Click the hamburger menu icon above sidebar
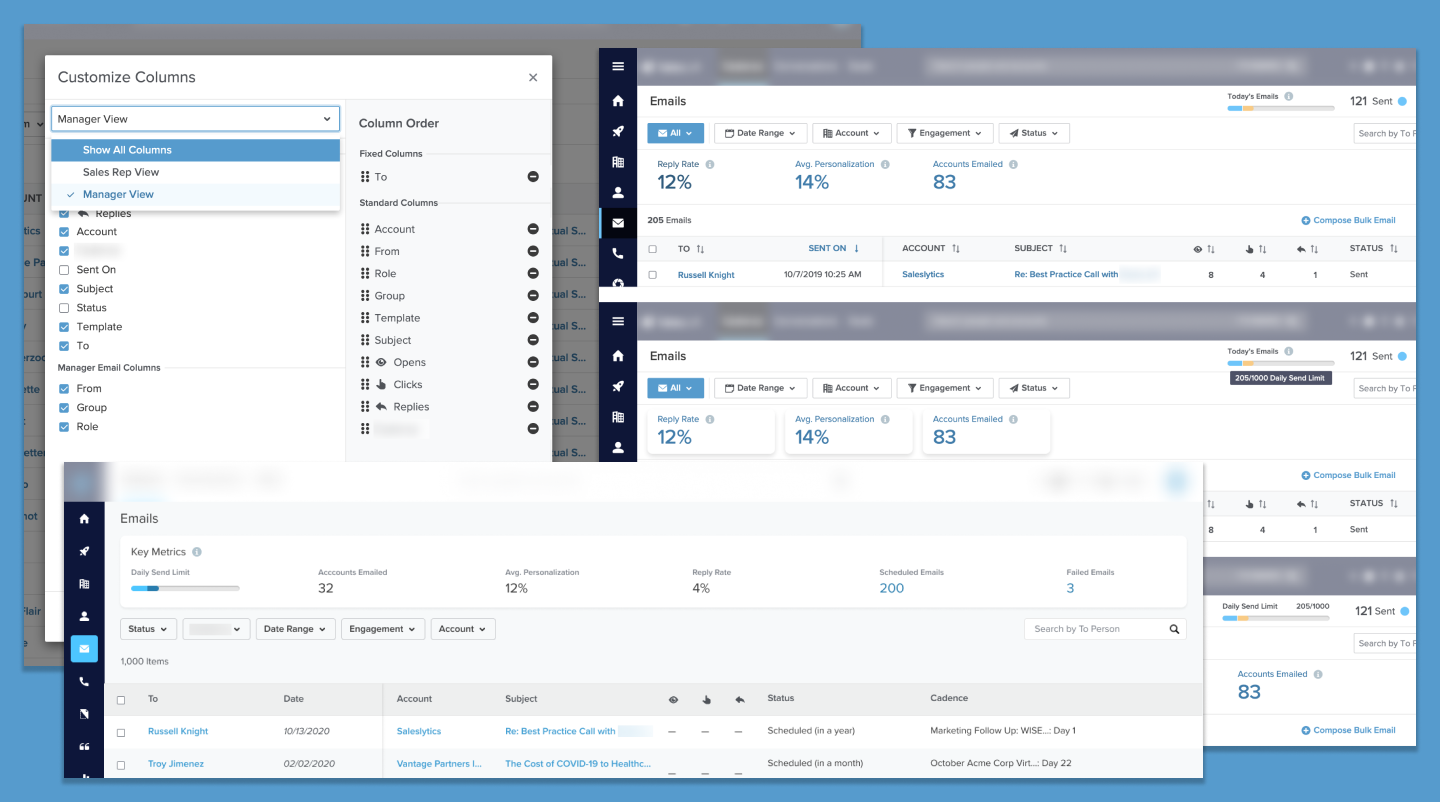 coord(618,66)
